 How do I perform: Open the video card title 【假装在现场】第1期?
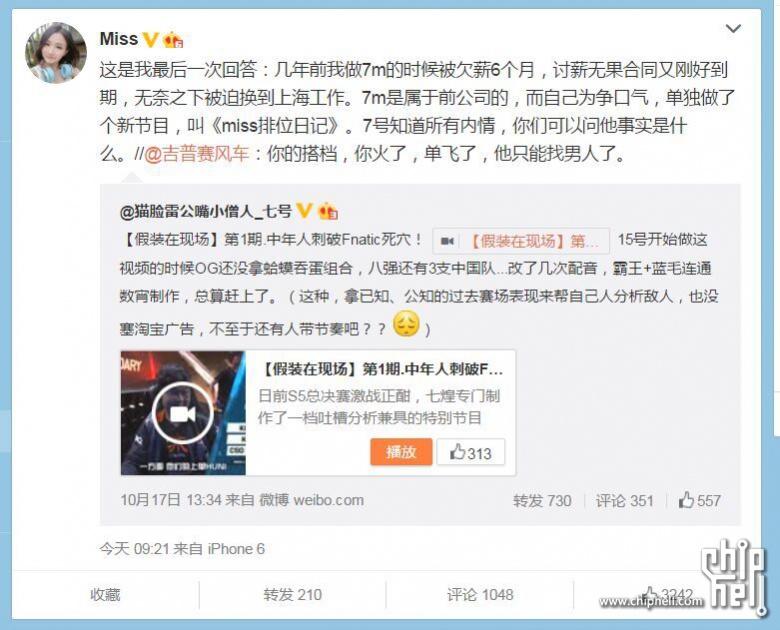381,369
